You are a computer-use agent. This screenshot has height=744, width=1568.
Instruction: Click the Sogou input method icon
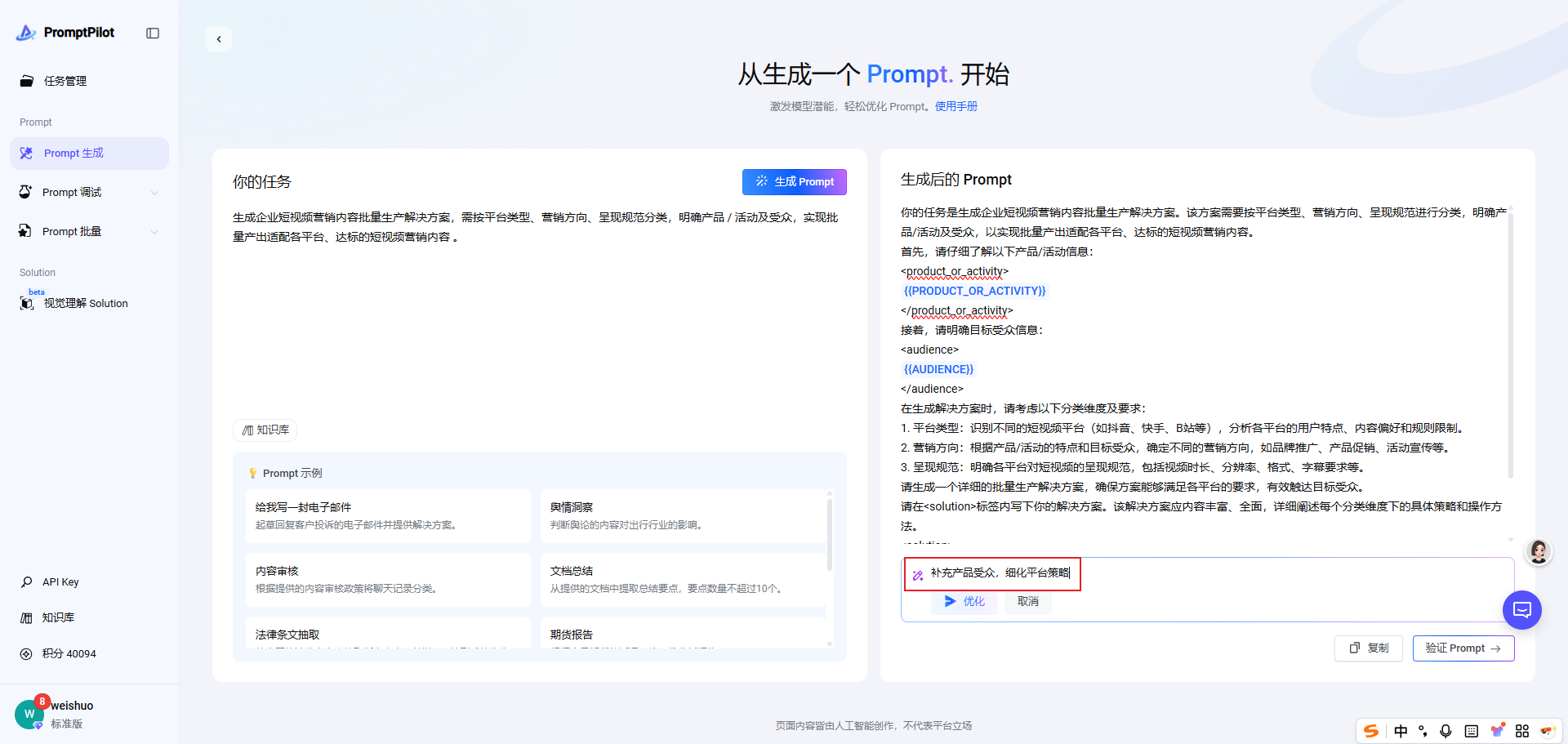pyautogui.click(x=1371, y=731)
